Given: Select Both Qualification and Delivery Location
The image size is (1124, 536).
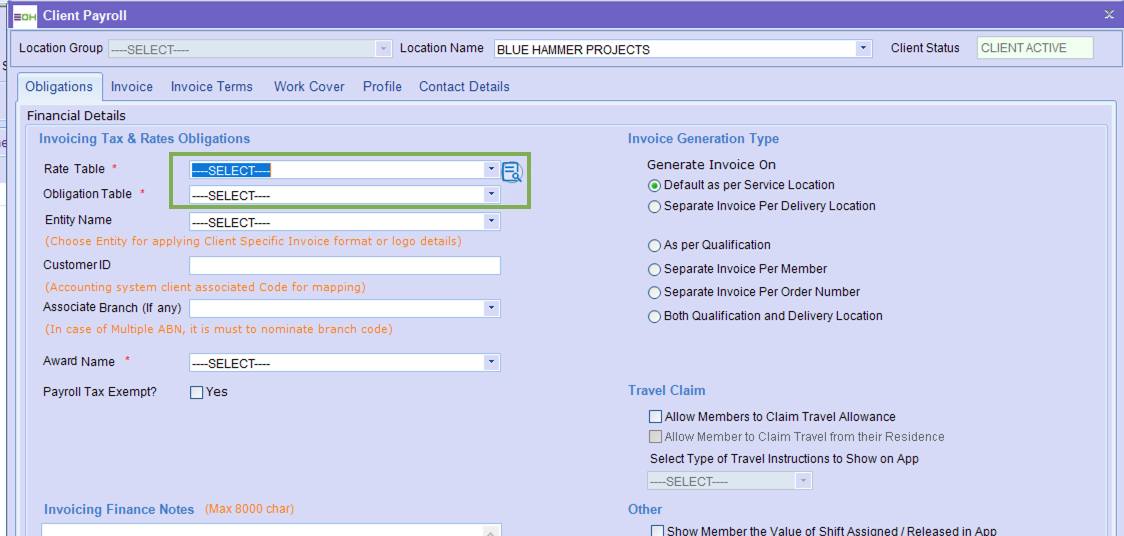Looking at the screenshot, I should [655, 317].
